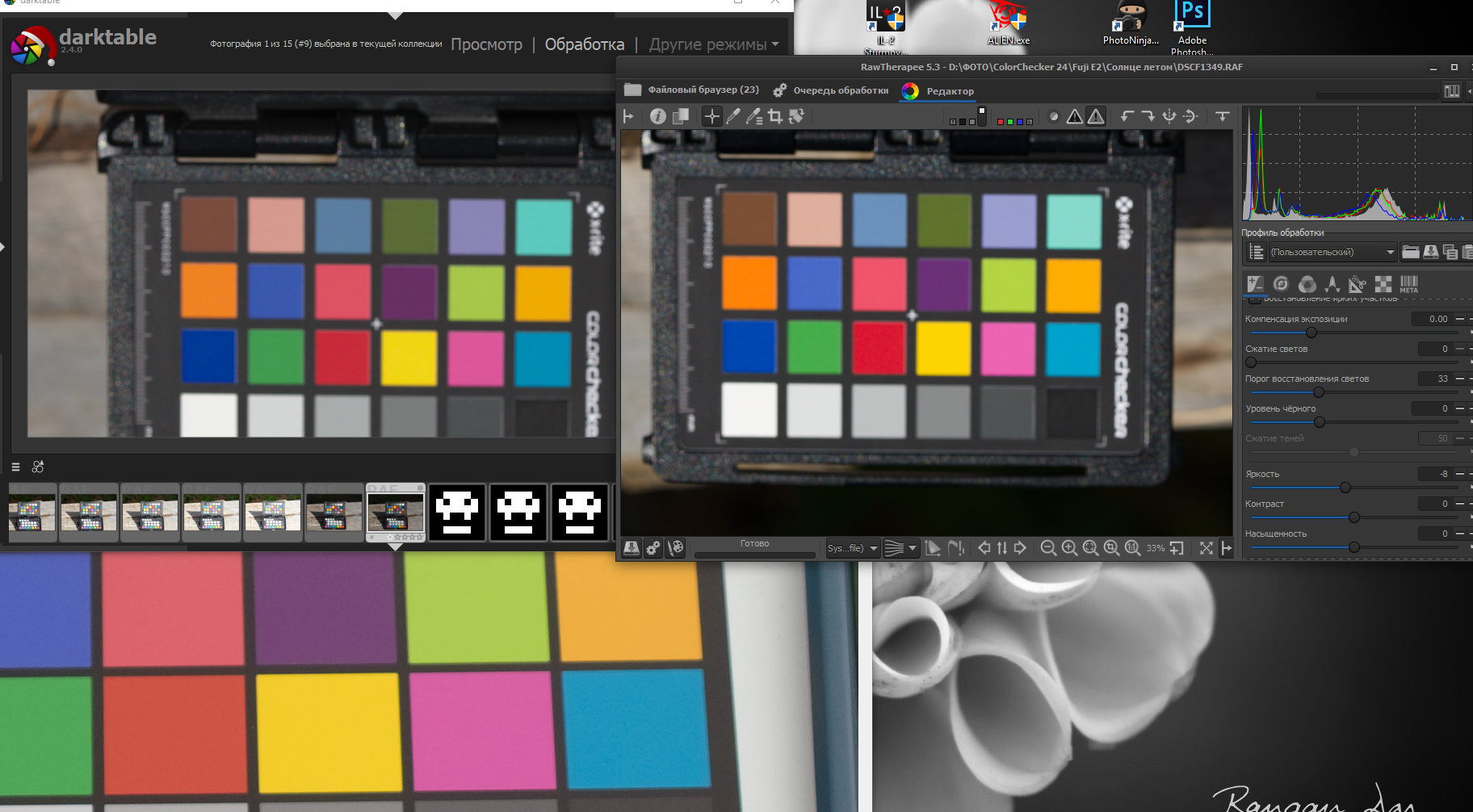
Task: Switch darktable to Обработка mode
Action: 585,44
